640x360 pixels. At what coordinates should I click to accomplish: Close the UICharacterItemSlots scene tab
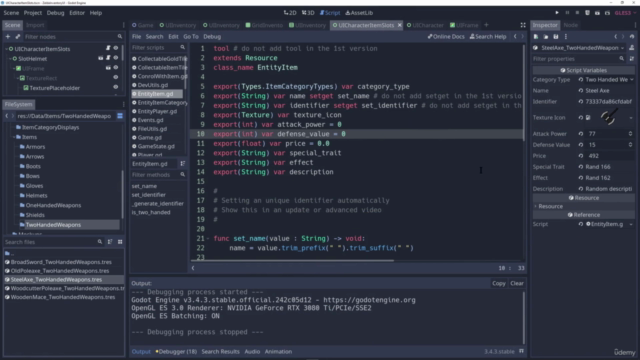(400, 25)
